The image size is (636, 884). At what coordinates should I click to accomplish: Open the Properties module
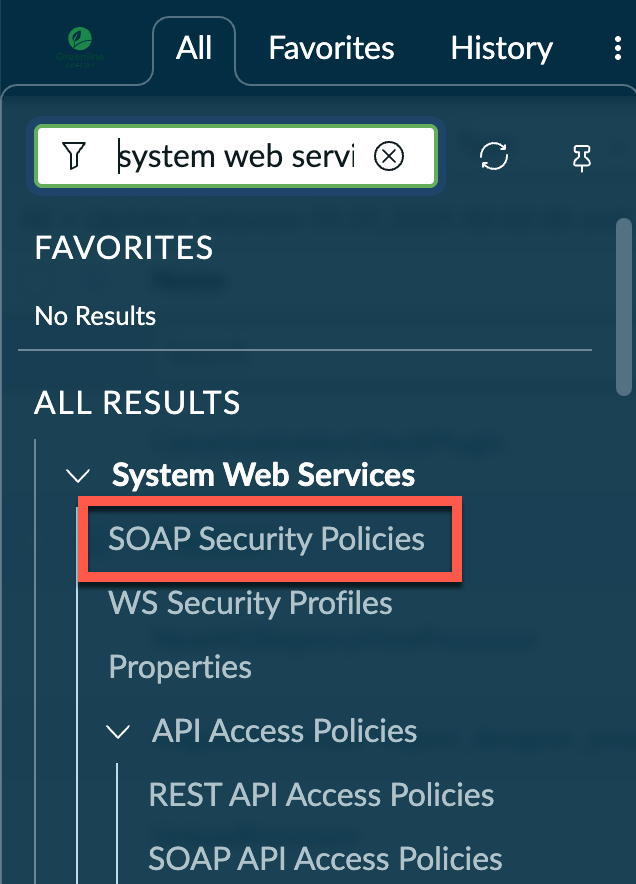[x=180, y=667]
